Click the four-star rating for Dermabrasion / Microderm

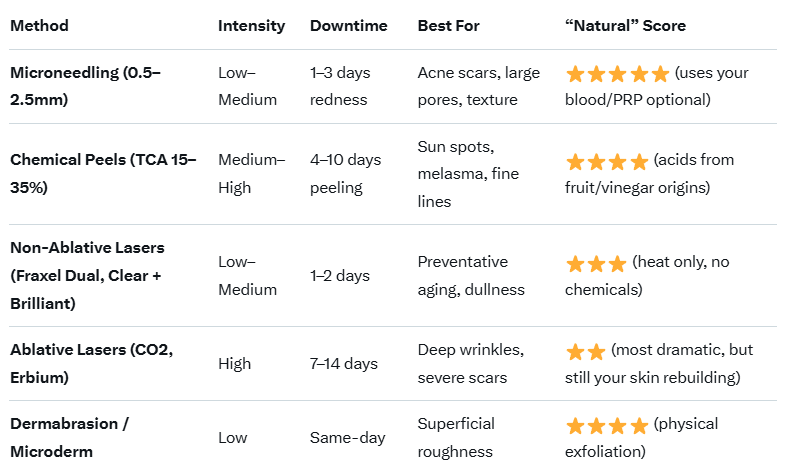[x=607, y=426]
